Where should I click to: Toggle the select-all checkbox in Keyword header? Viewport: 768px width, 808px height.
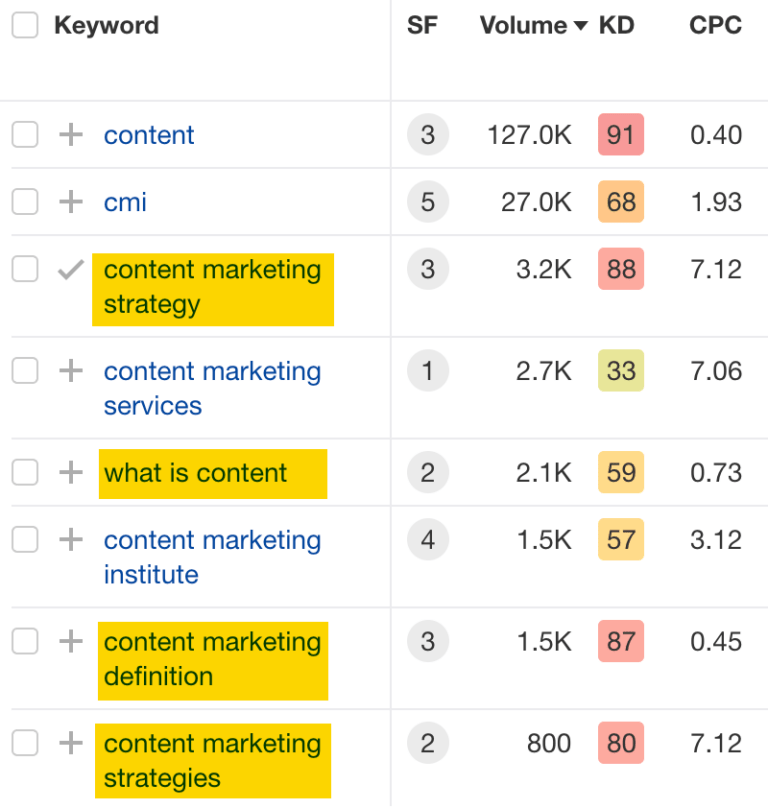pyautogui.click(x=25, y=26)
